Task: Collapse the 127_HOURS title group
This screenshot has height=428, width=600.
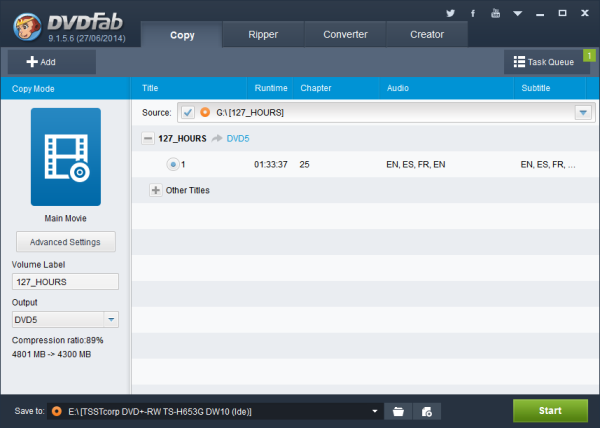Action: 148,138
